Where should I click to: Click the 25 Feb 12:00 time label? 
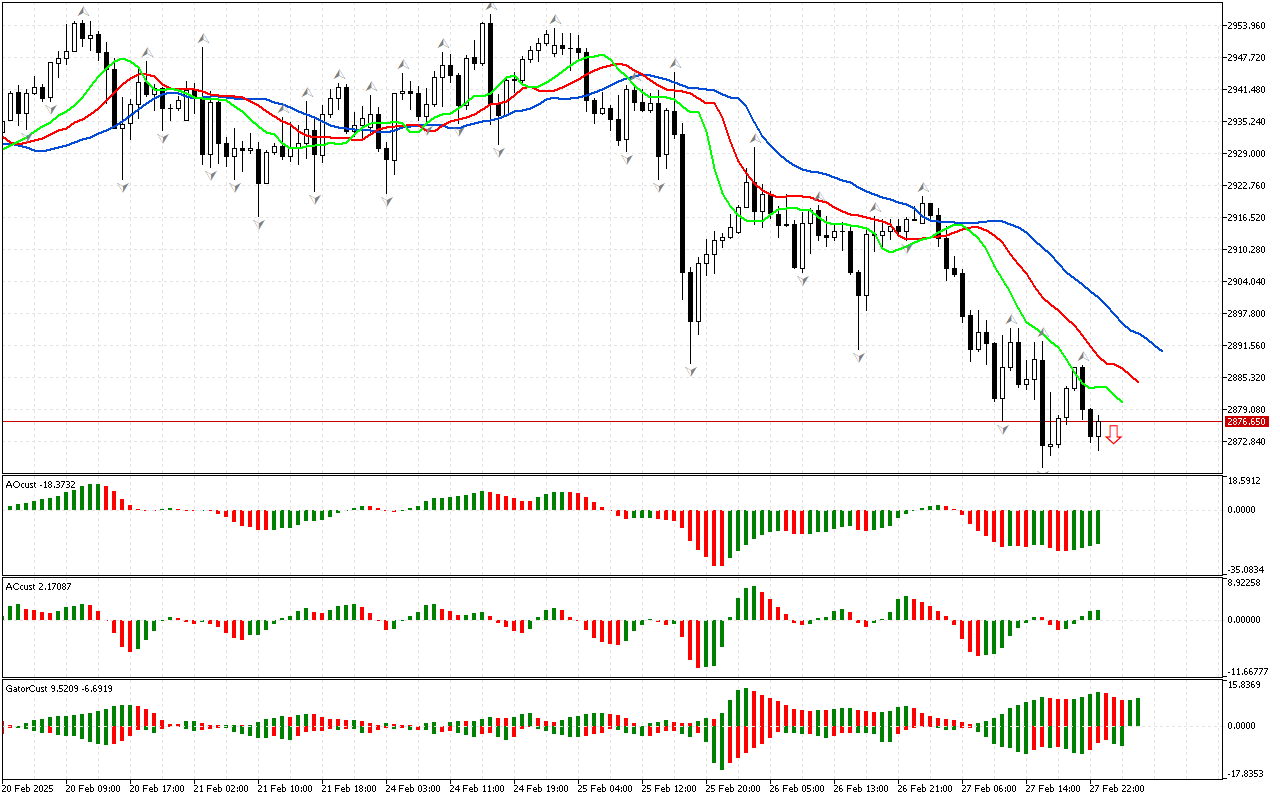tap(668, 789)
